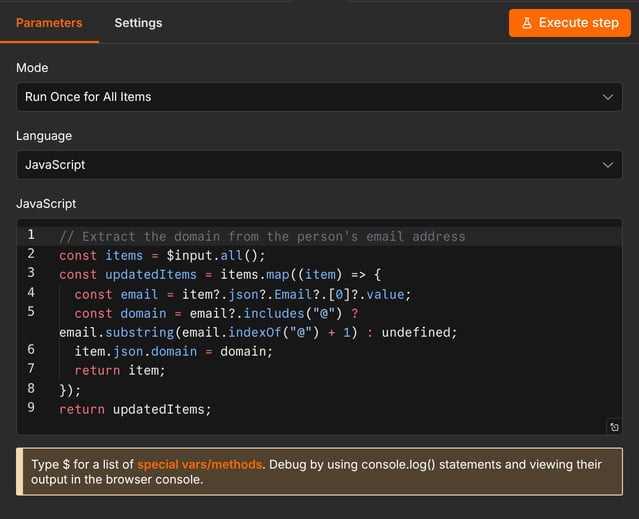The width and height of the screenshot is (639, 519).
Task: Click line item.json.domain = domain
Action: [x=173, y=351]
